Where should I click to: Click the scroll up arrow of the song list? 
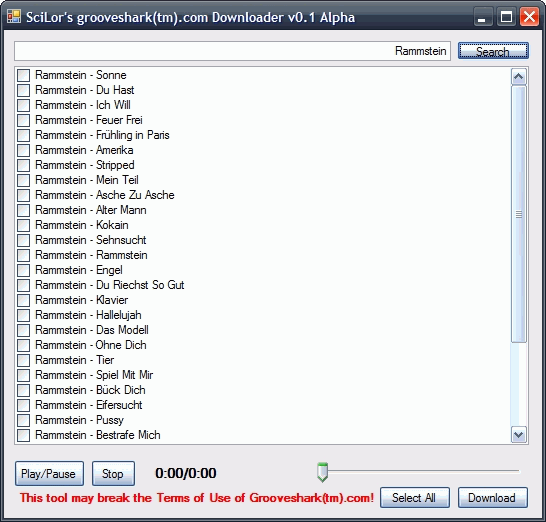tap(519, 77)
